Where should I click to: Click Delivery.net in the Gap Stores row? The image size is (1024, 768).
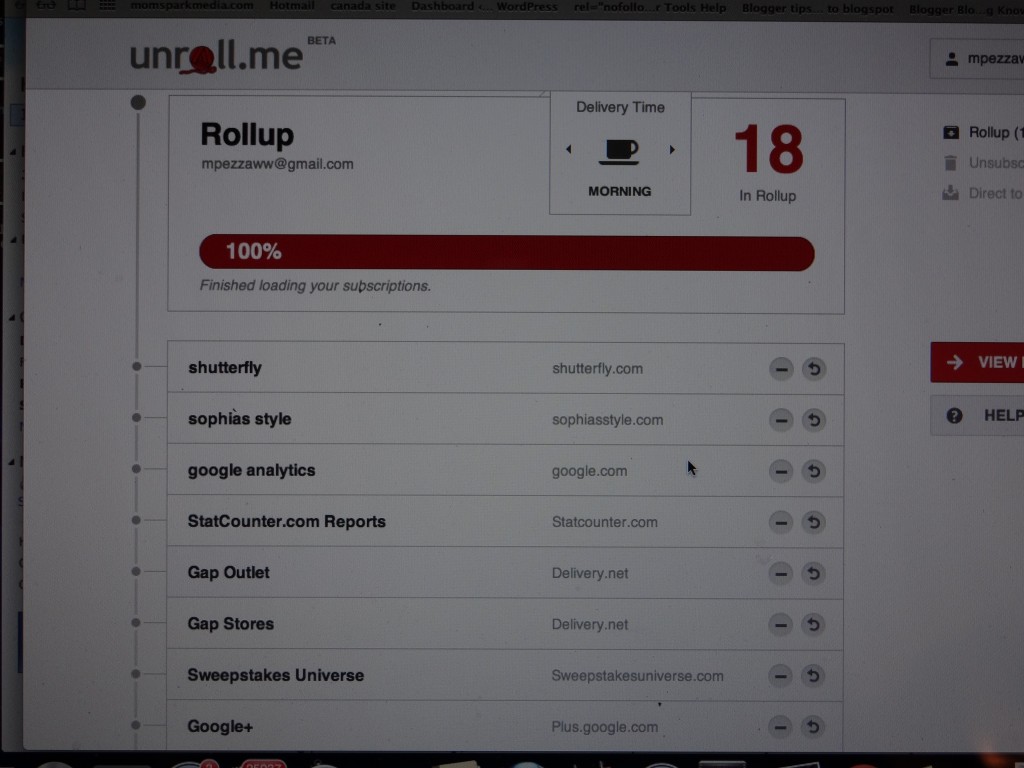(590, 624)
